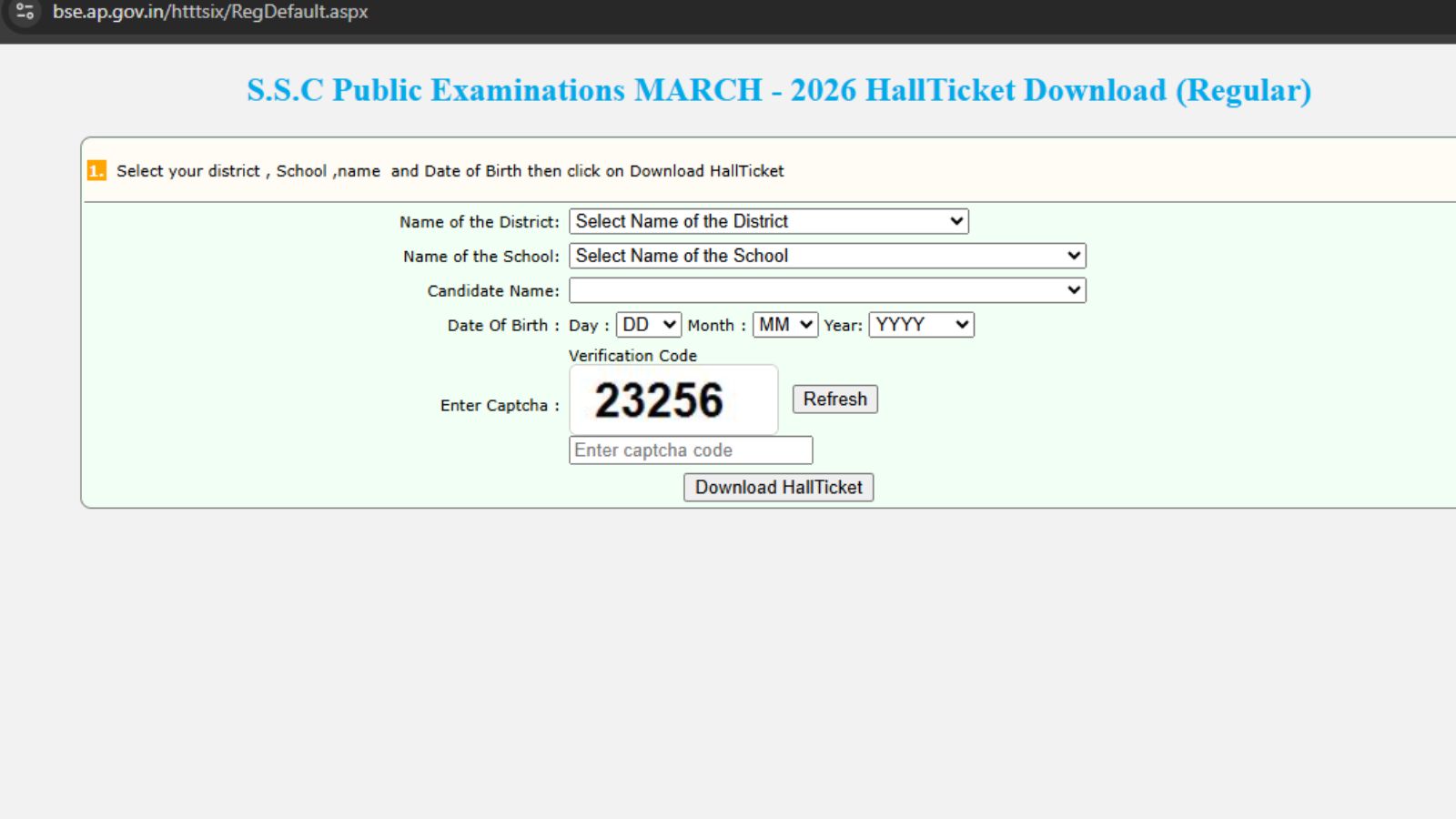The image size is (1456, 819).
Task: Expand the Month MM dropdown
Action: click(x=784, y=325)
